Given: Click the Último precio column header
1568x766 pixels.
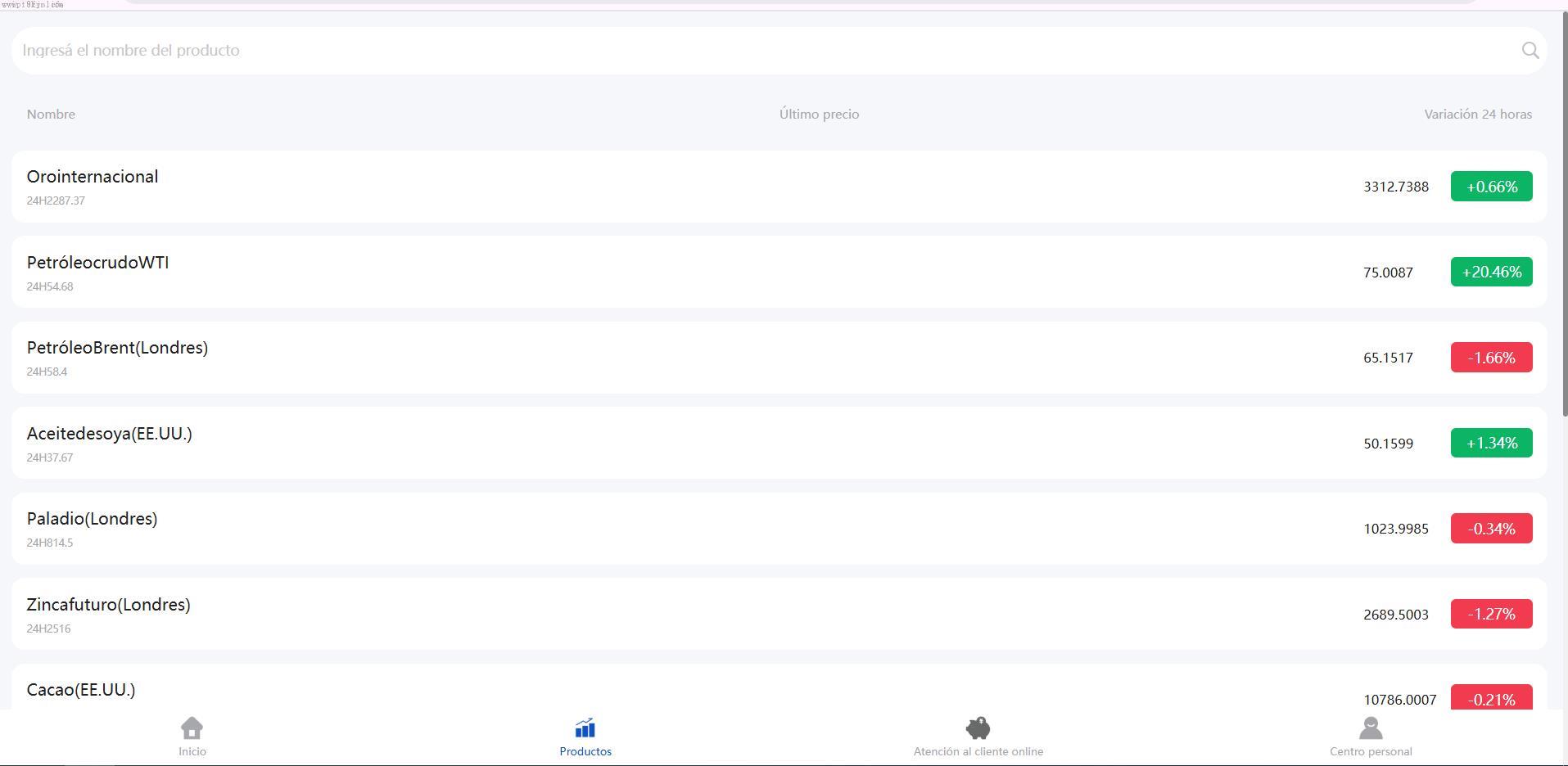Looking at the screenshot, I should click(x=819, y=115).
